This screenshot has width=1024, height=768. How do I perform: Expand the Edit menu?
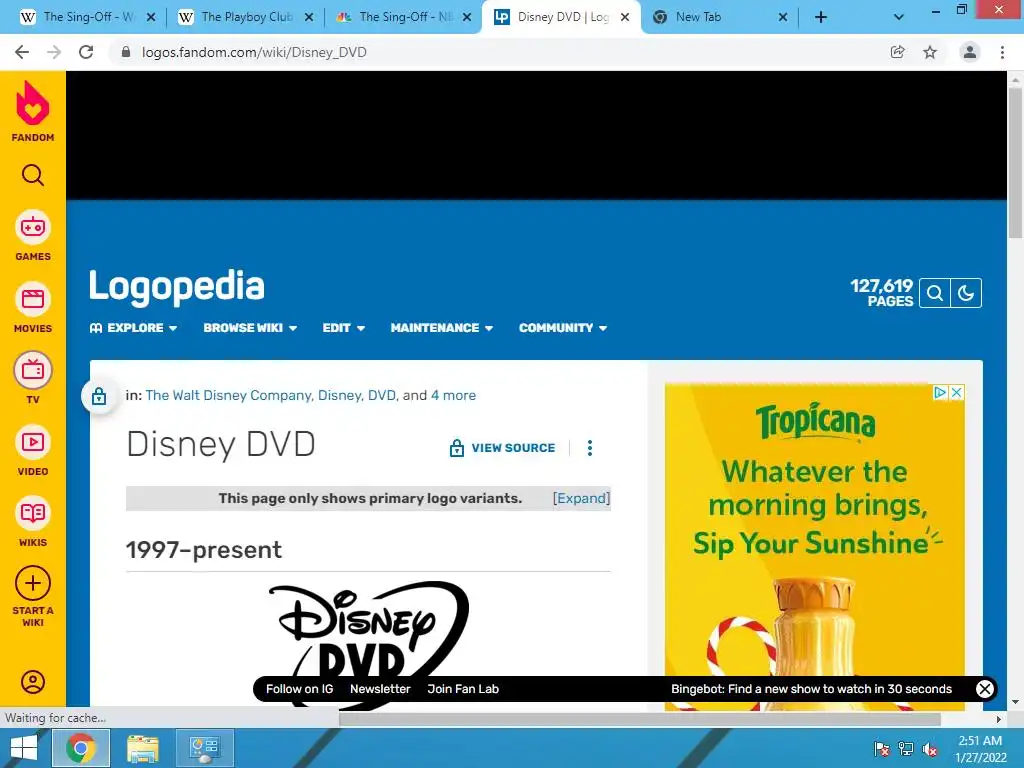point(344,328)
